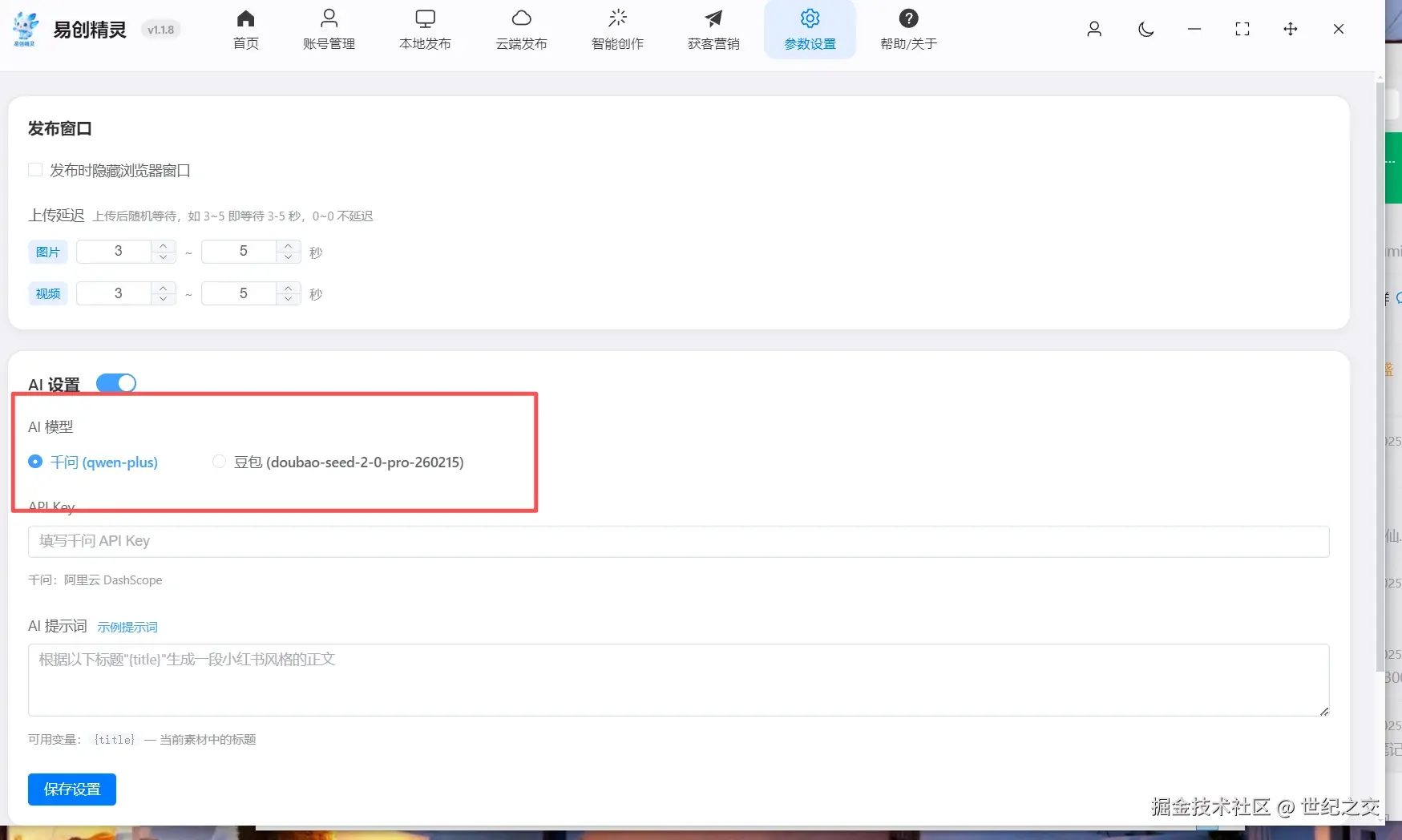Increase 视频 minimum delay value
This screenshot has height=840, width=1402.
[164, 287]
